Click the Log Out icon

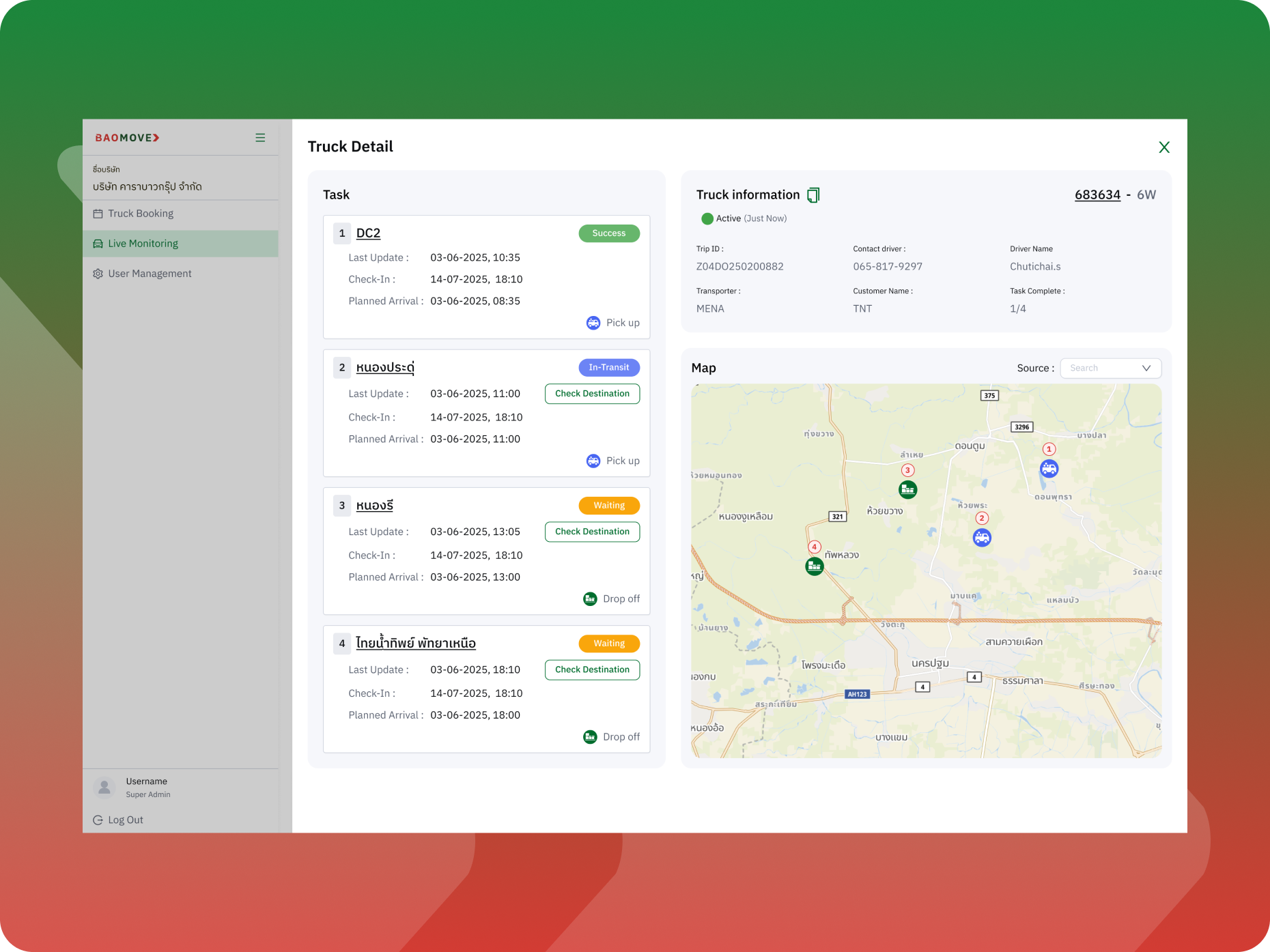[96, 820]
